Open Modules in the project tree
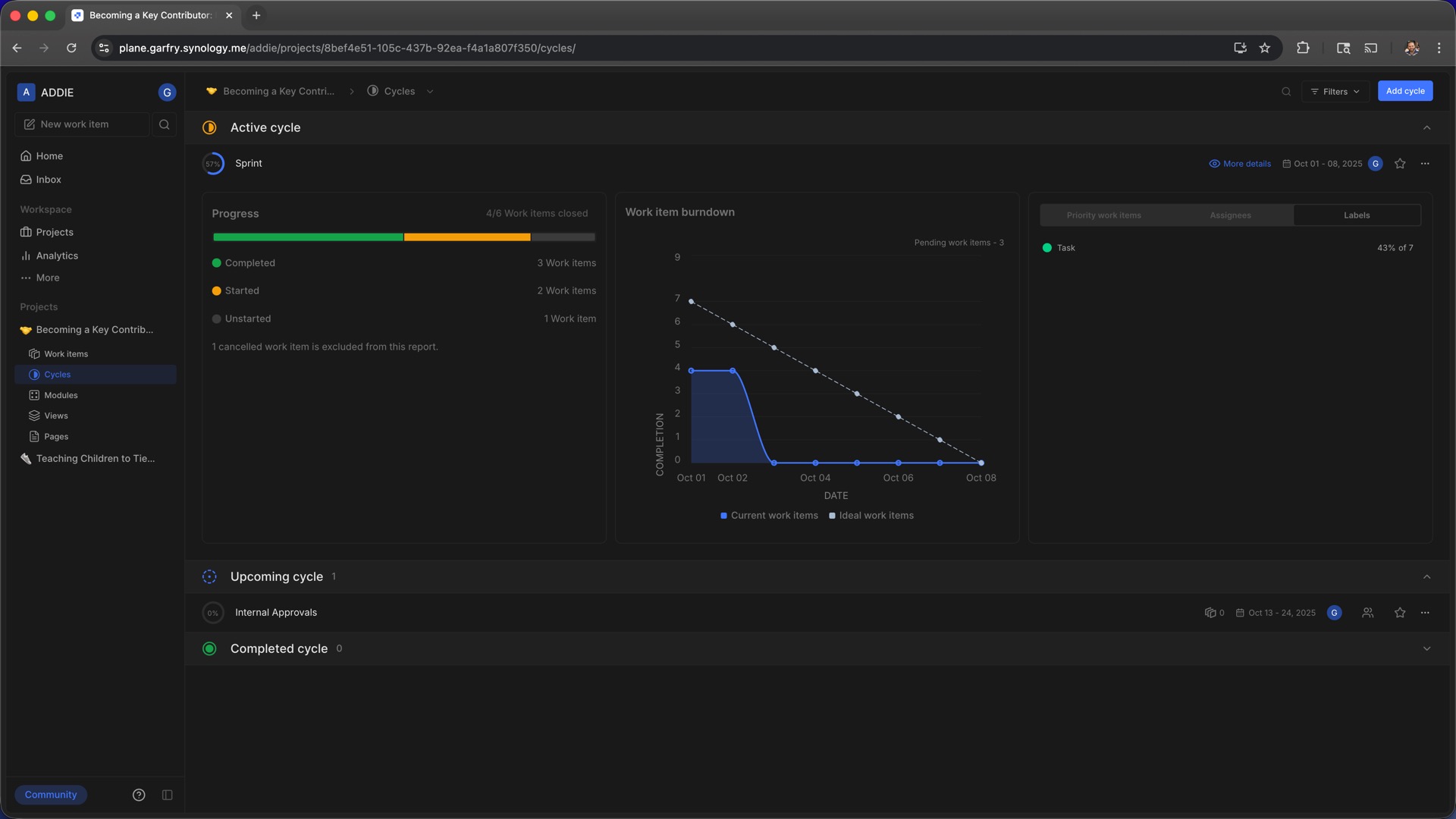Viewport: 1456px width, 819px height. pos(61,395)
